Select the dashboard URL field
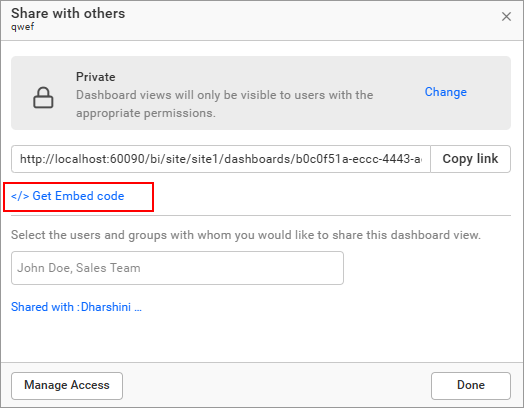This screenshot has height=408, width=524. (221, 159)
